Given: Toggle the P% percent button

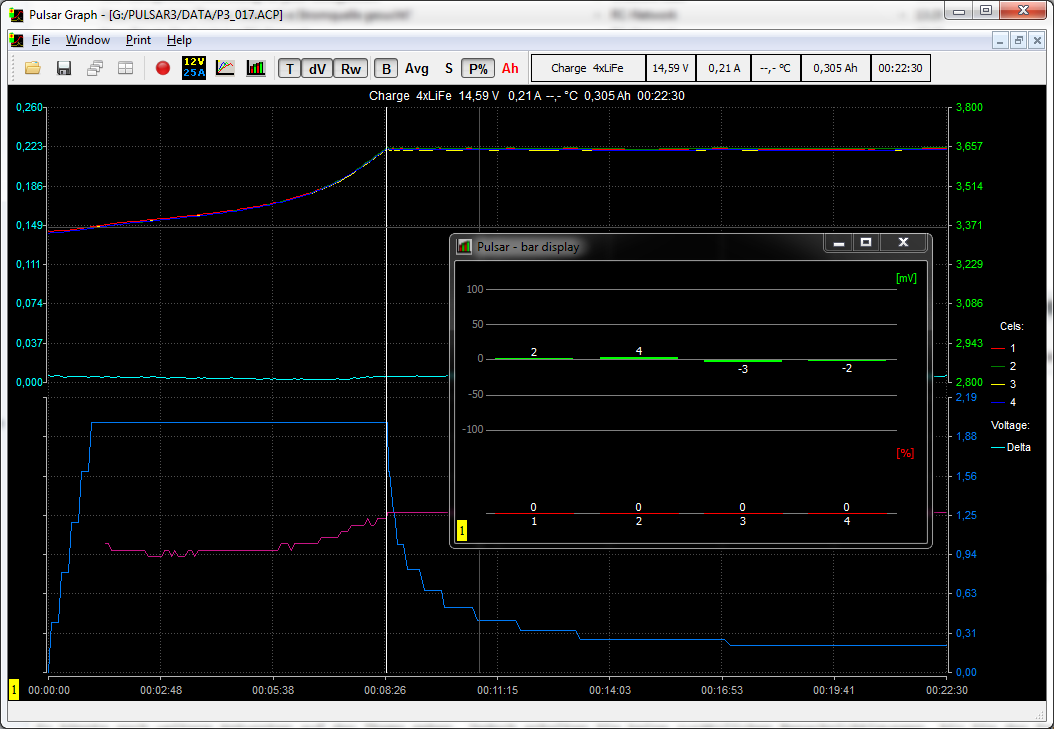Looking at the screenshot, I should coord(478,69).
